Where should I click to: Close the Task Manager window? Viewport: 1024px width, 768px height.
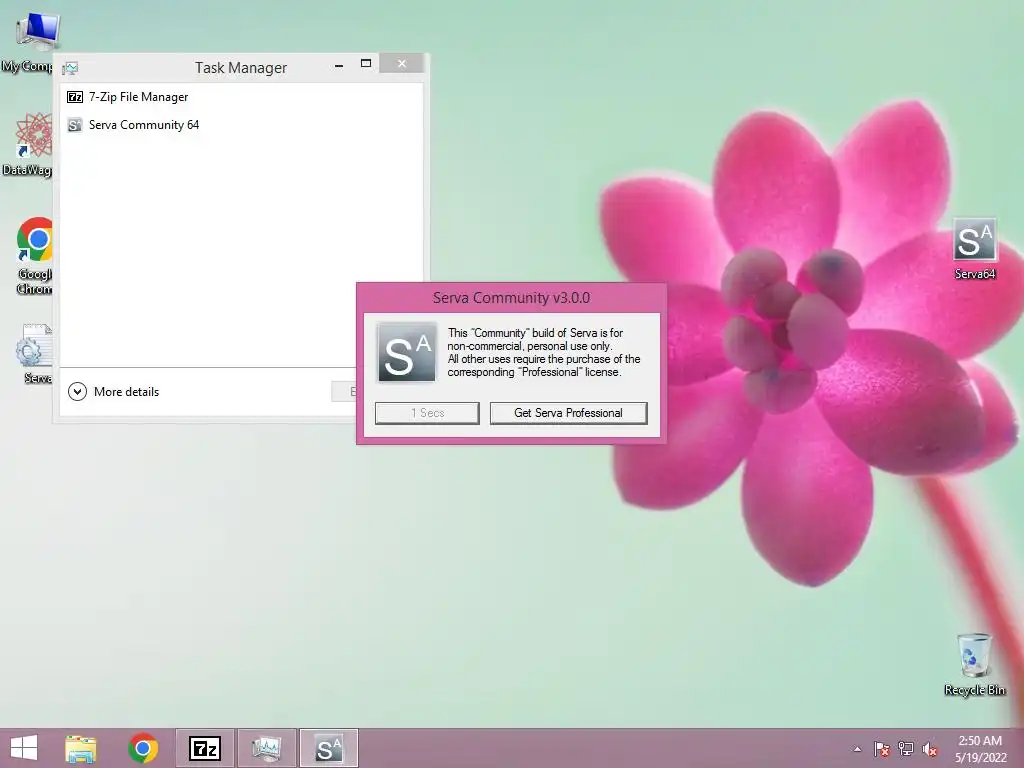402,63
